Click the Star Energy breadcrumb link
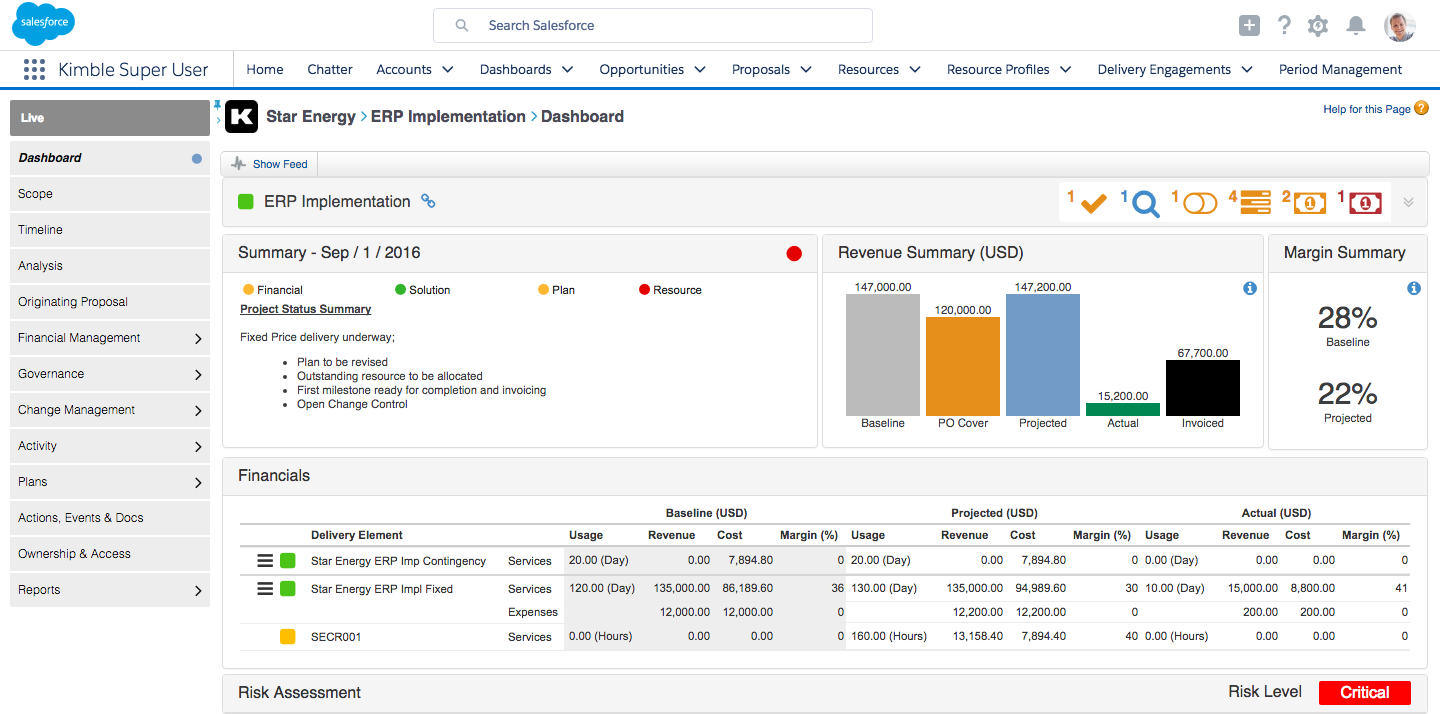The width and height of the screenshot is (1440, 714). click(311, 117)
